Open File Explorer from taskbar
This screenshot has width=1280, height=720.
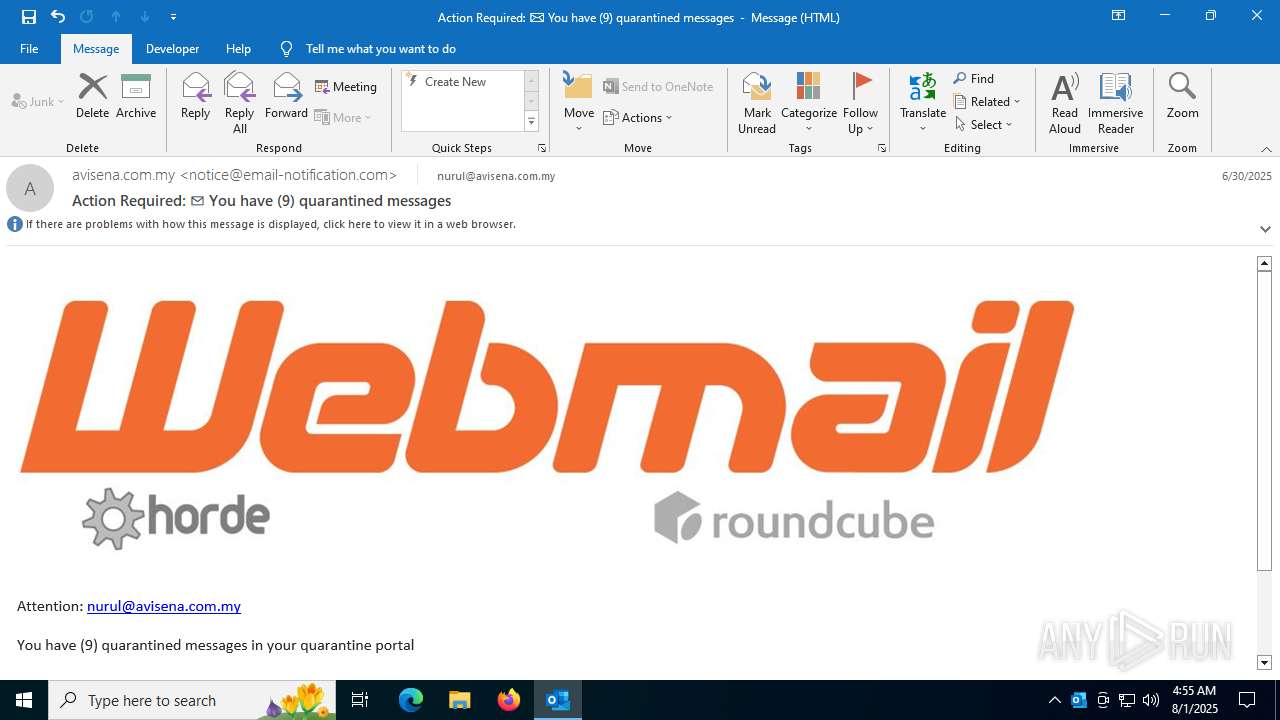point(459,700)
